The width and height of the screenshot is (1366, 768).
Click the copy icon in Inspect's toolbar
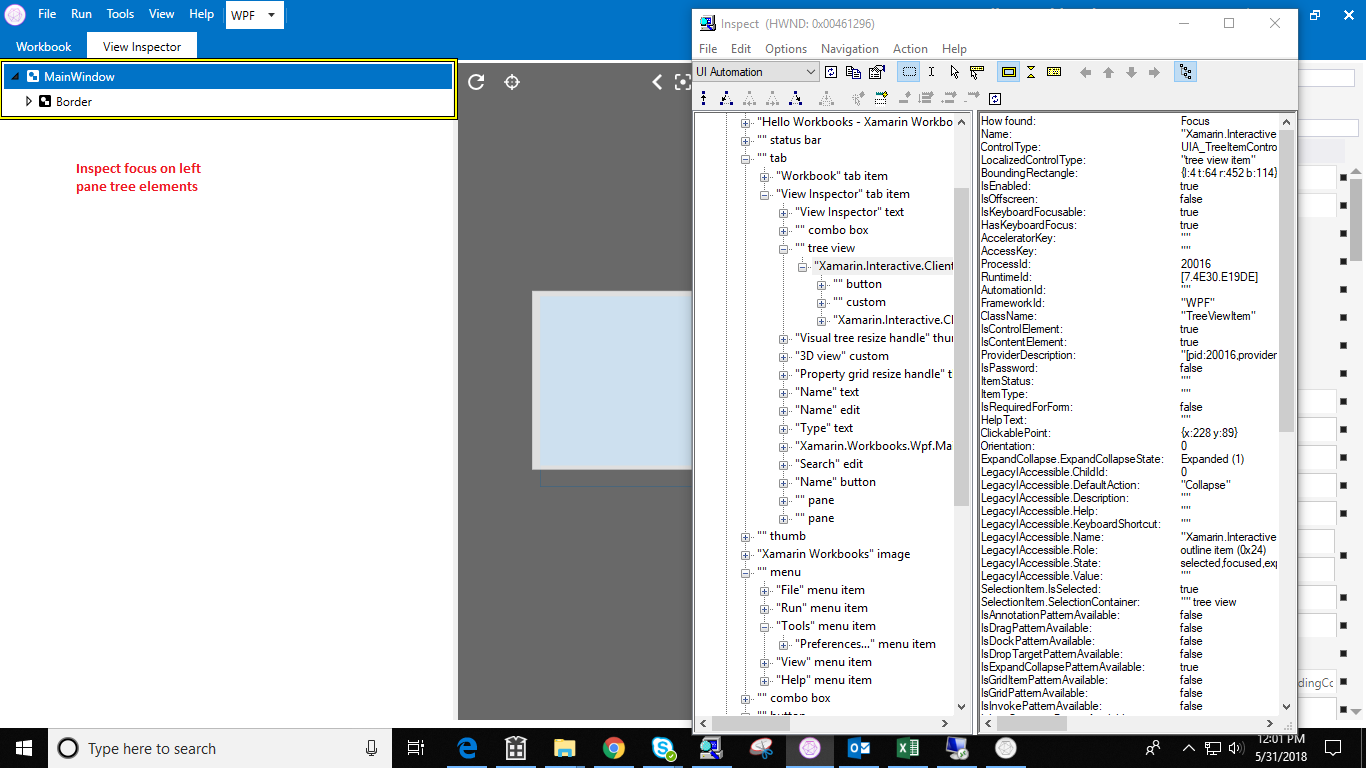point(854,72)
